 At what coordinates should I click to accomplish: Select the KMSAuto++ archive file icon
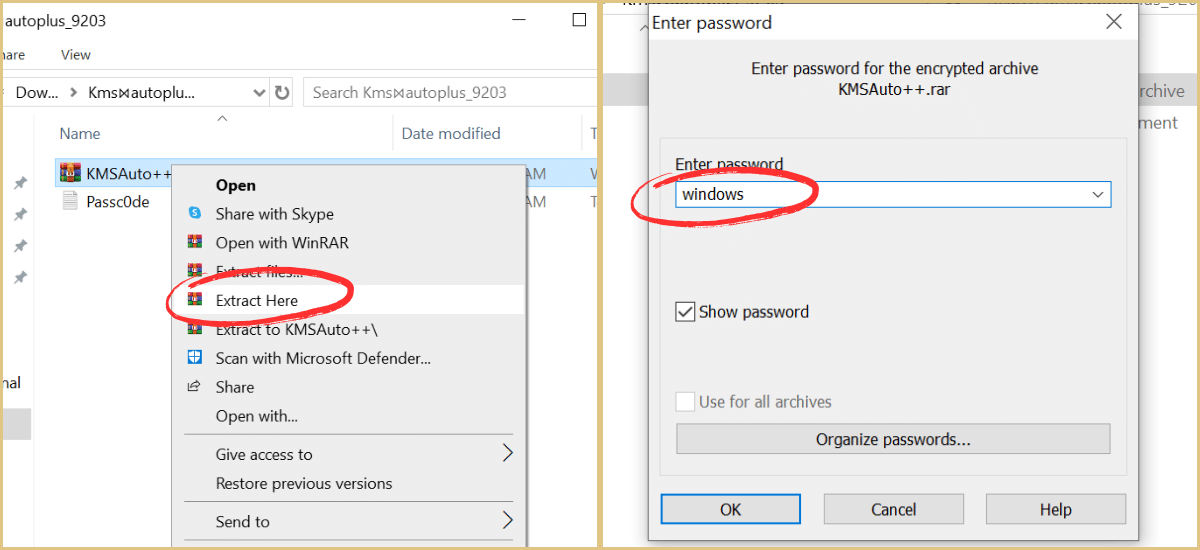69,174
